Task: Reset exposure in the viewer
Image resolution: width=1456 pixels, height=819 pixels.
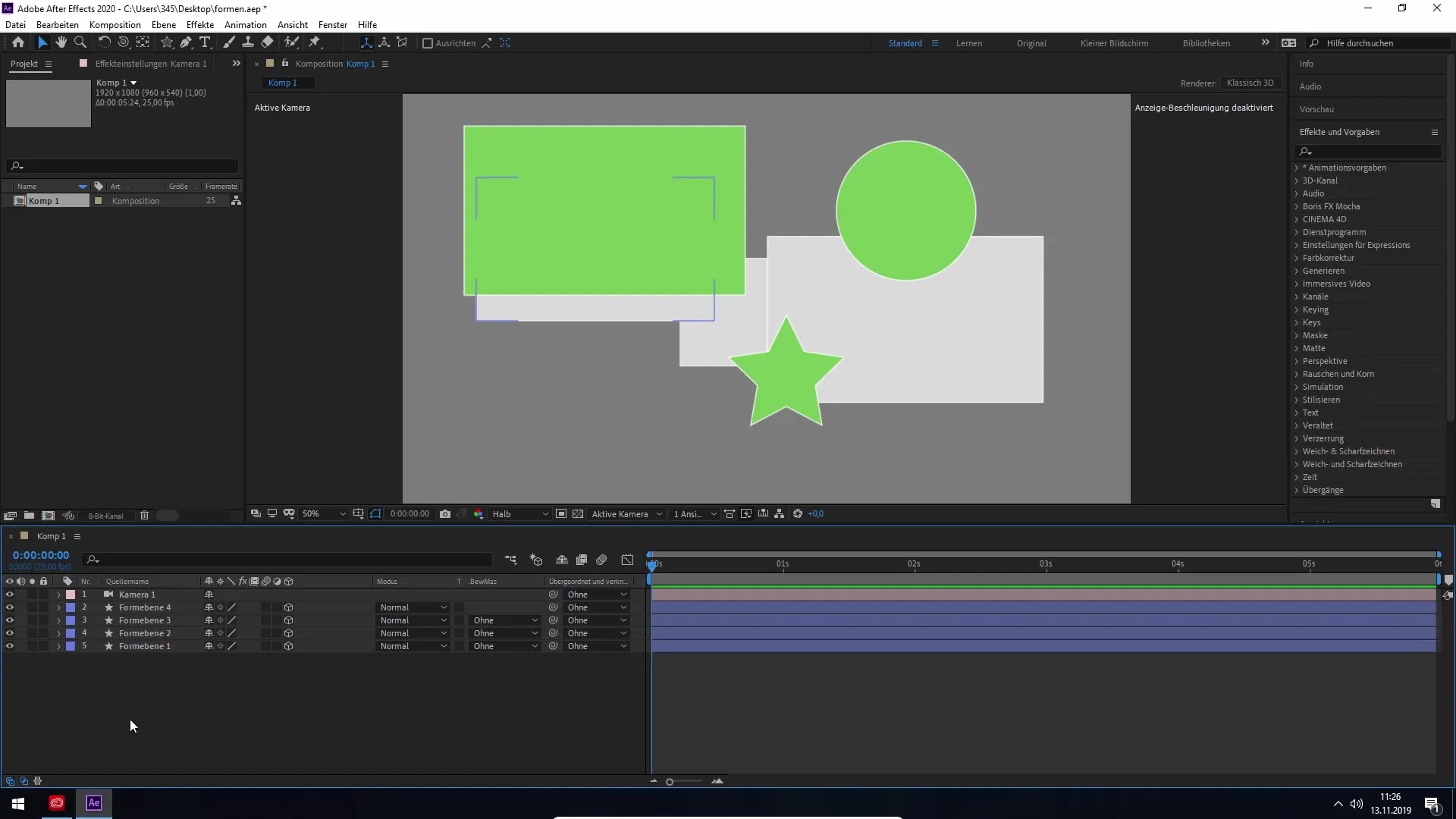Action: pos(798,514)
